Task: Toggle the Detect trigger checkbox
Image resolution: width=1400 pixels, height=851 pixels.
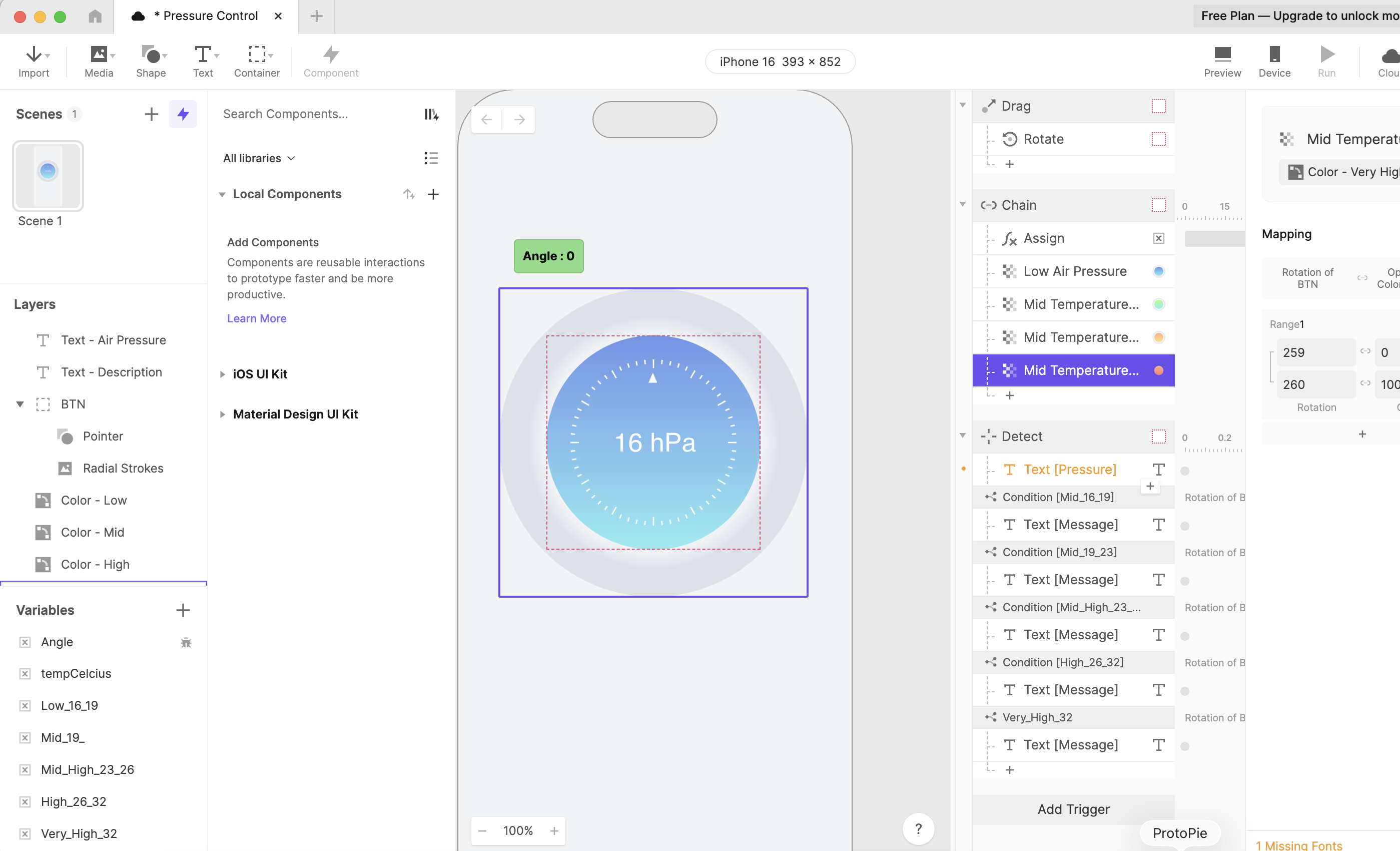Action: tap(1158, 437)
